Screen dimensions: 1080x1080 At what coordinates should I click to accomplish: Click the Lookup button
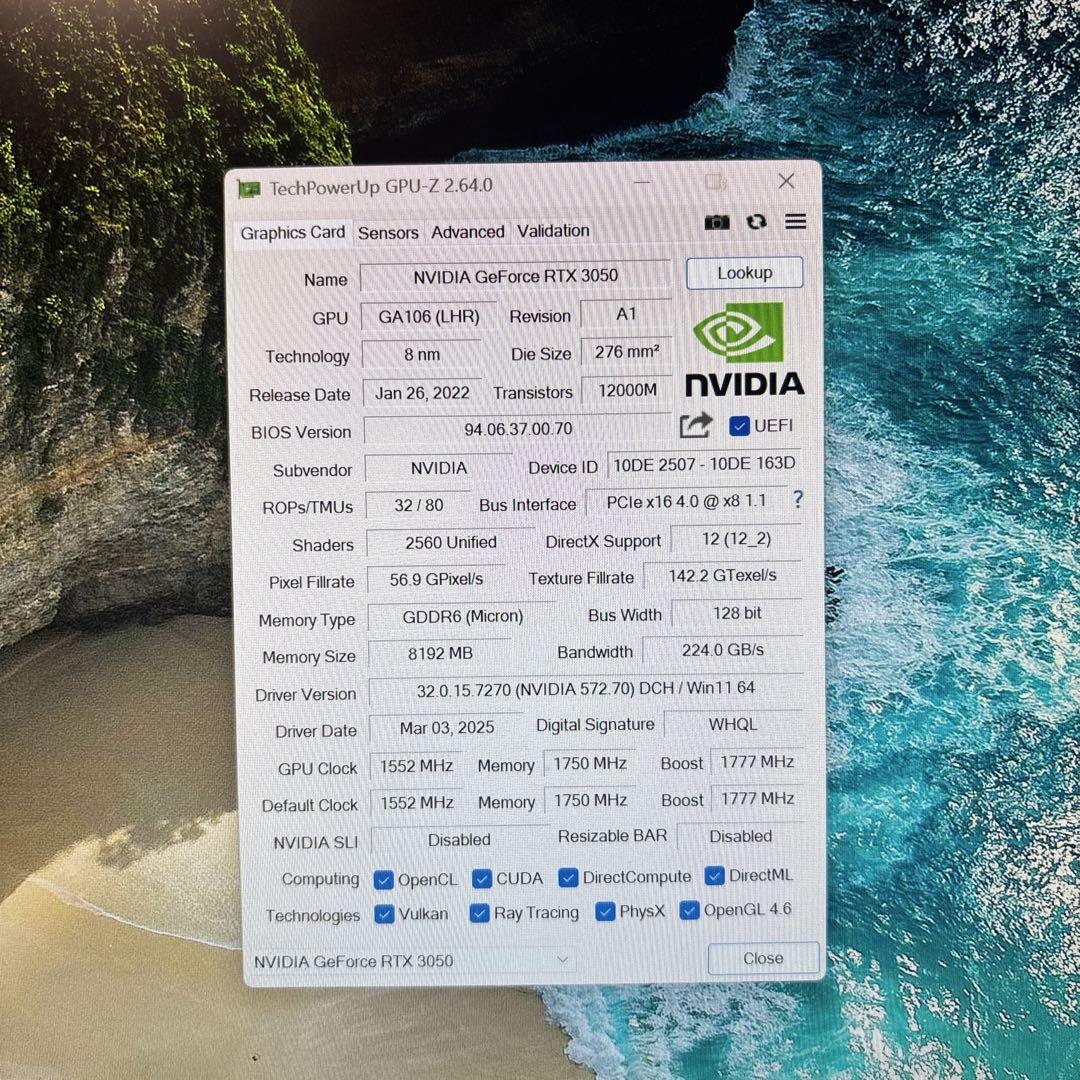[x=744, y=272]
